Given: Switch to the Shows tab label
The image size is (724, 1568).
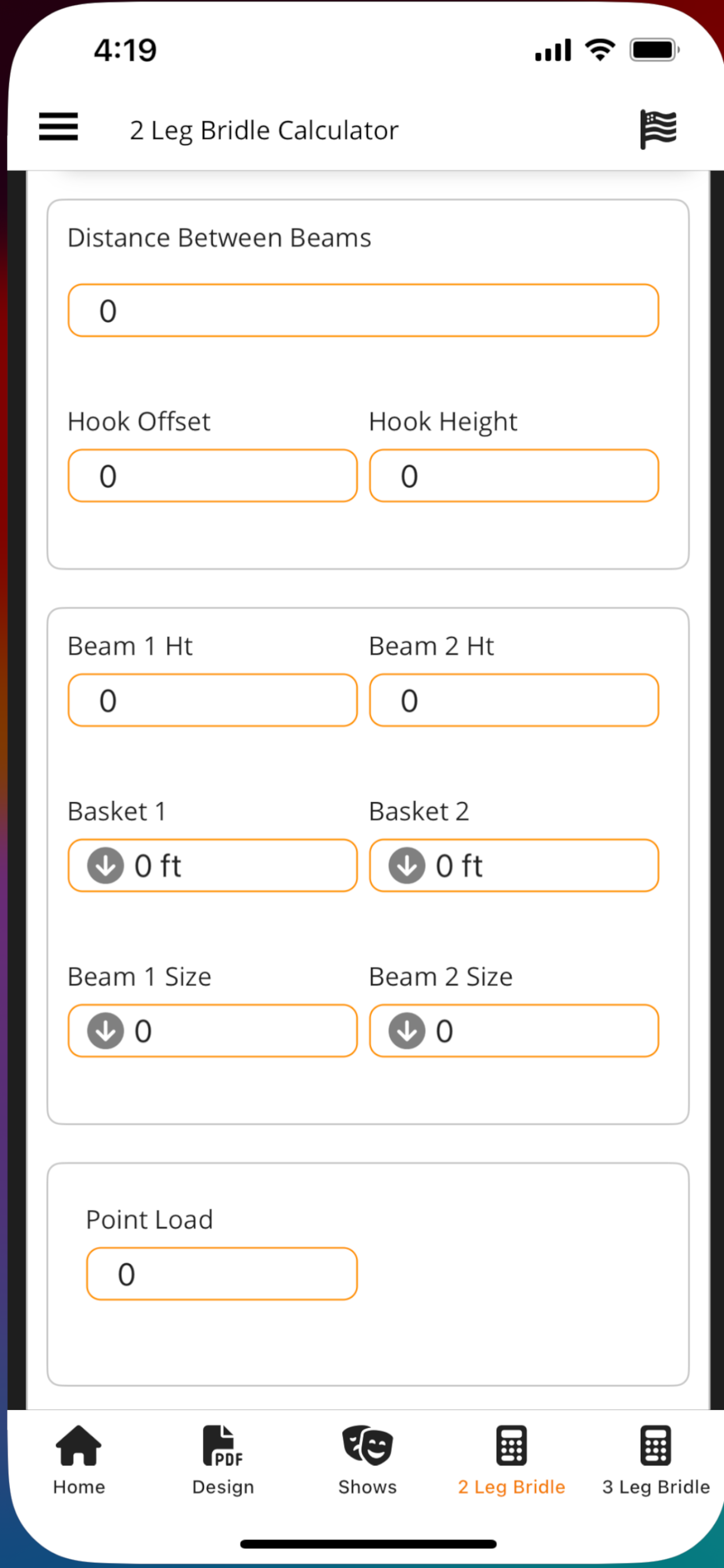Looking at the screenshot, I should click(367, 1487).
